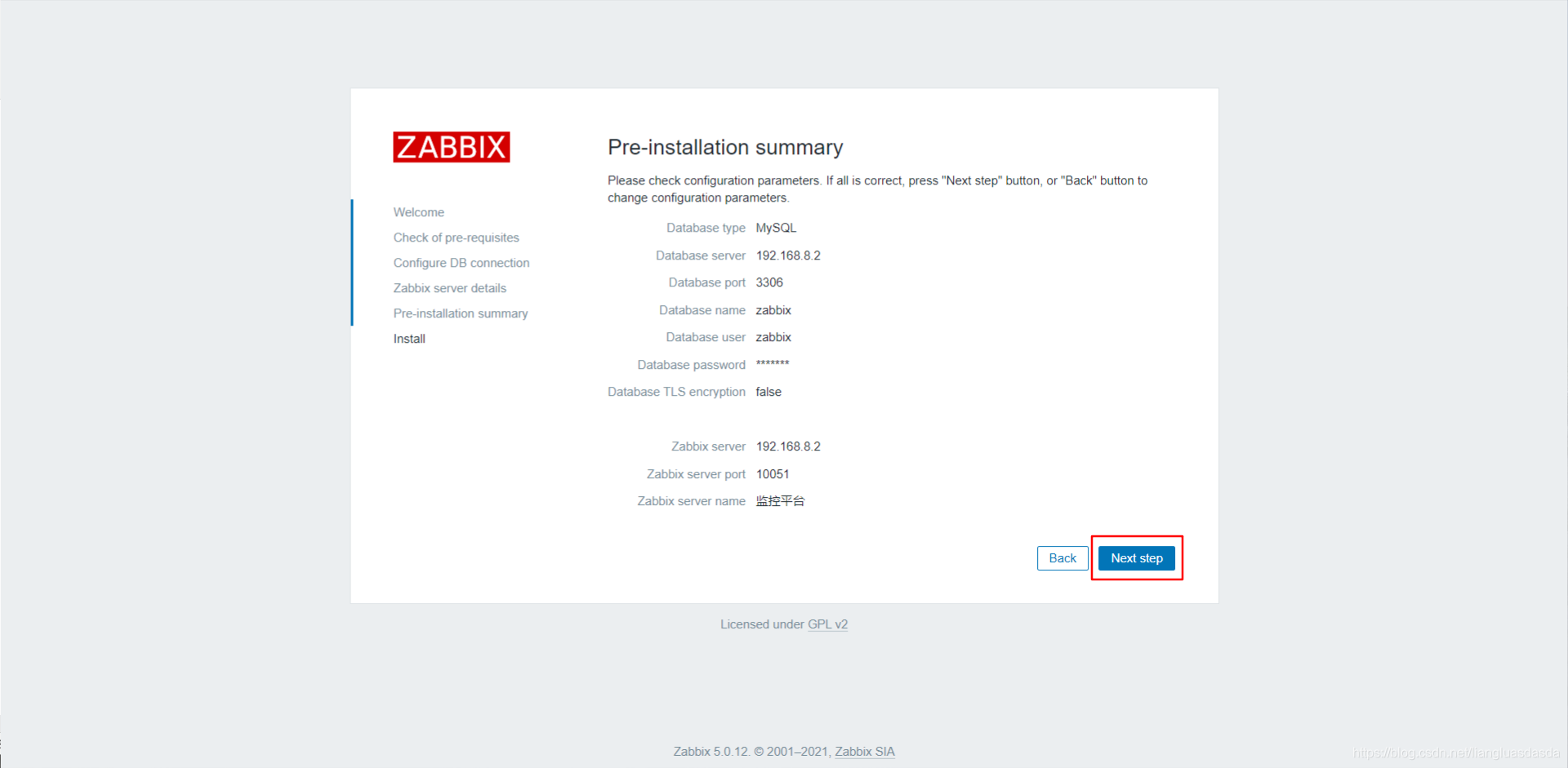Click the Zabbix server name label
1568x768 pixels.
(691, 501)
